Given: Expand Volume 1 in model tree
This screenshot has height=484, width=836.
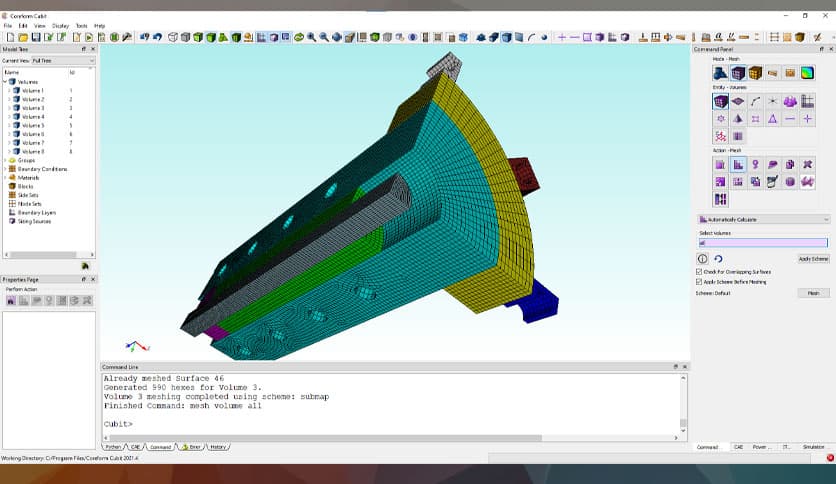Looking at the screenshot, I should (9, 91).
